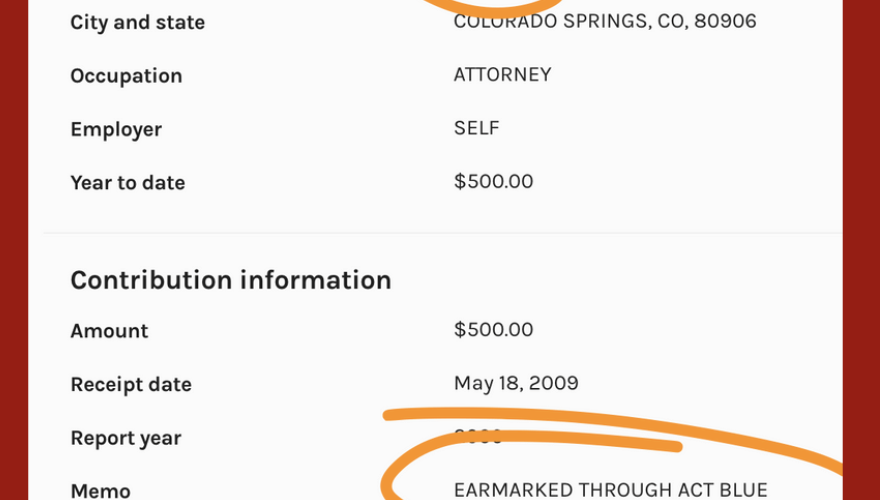
Task: Click the "Receipt date" label
Action: point(131,384)
